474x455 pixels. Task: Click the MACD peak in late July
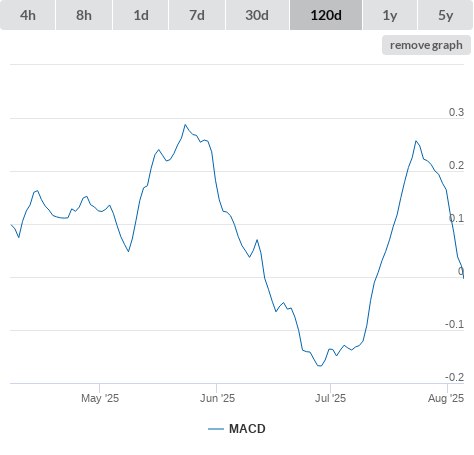(x=416, y=141)
